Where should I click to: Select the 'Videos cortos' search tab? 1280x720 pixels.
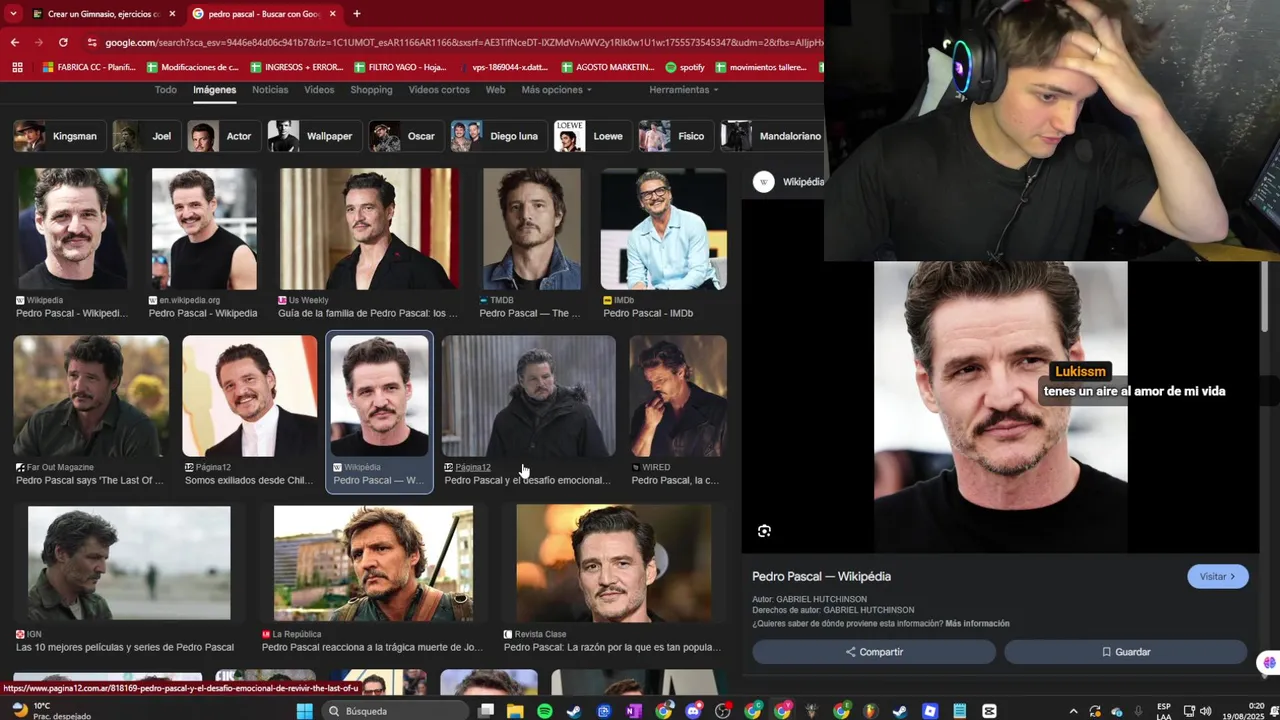439,90
